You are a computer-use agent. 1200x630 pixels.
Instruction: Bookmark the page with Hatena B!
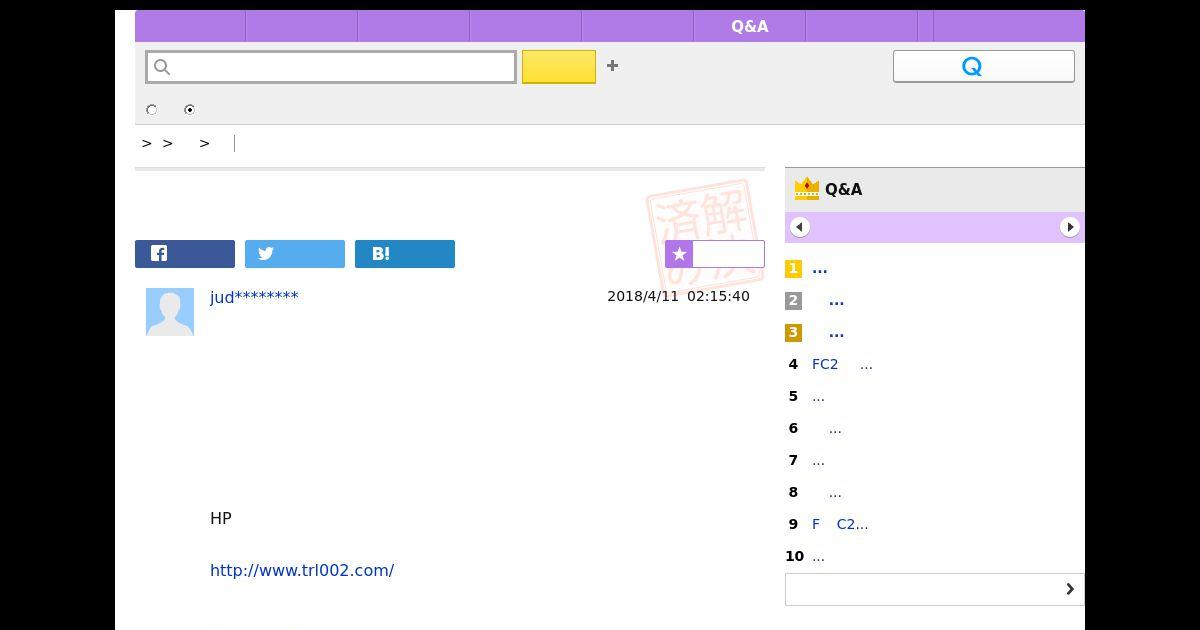(x=405, y=254)
